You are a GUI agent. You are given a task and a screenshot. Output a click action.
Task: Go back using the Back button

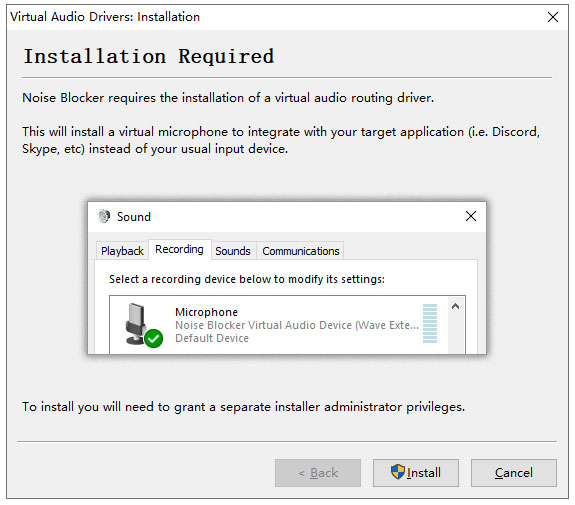click(318, 473)
